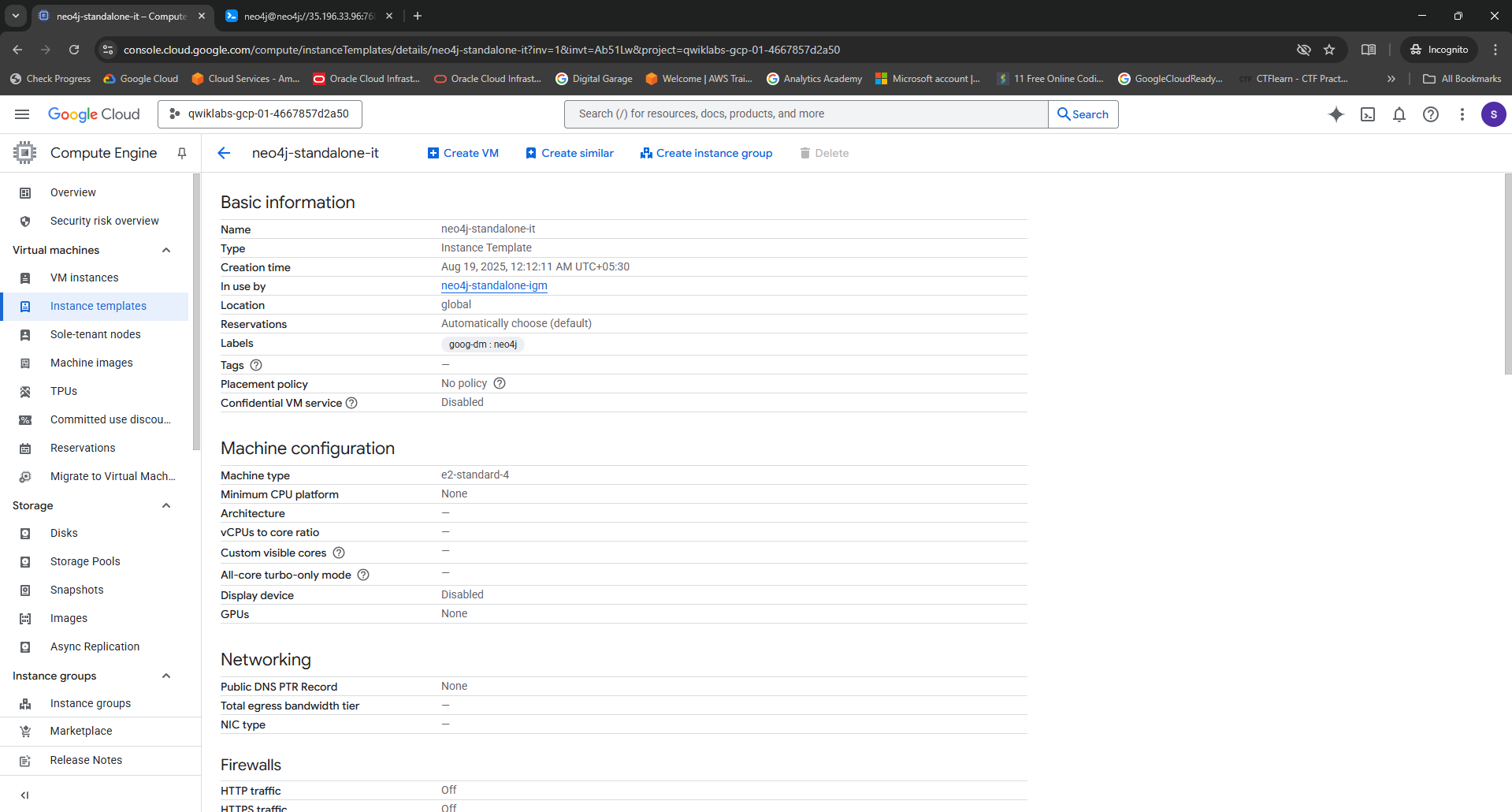1512x812 pixels.
Task: Click the main page vertical scrollbar
Action: click(x=1507, y=274)
